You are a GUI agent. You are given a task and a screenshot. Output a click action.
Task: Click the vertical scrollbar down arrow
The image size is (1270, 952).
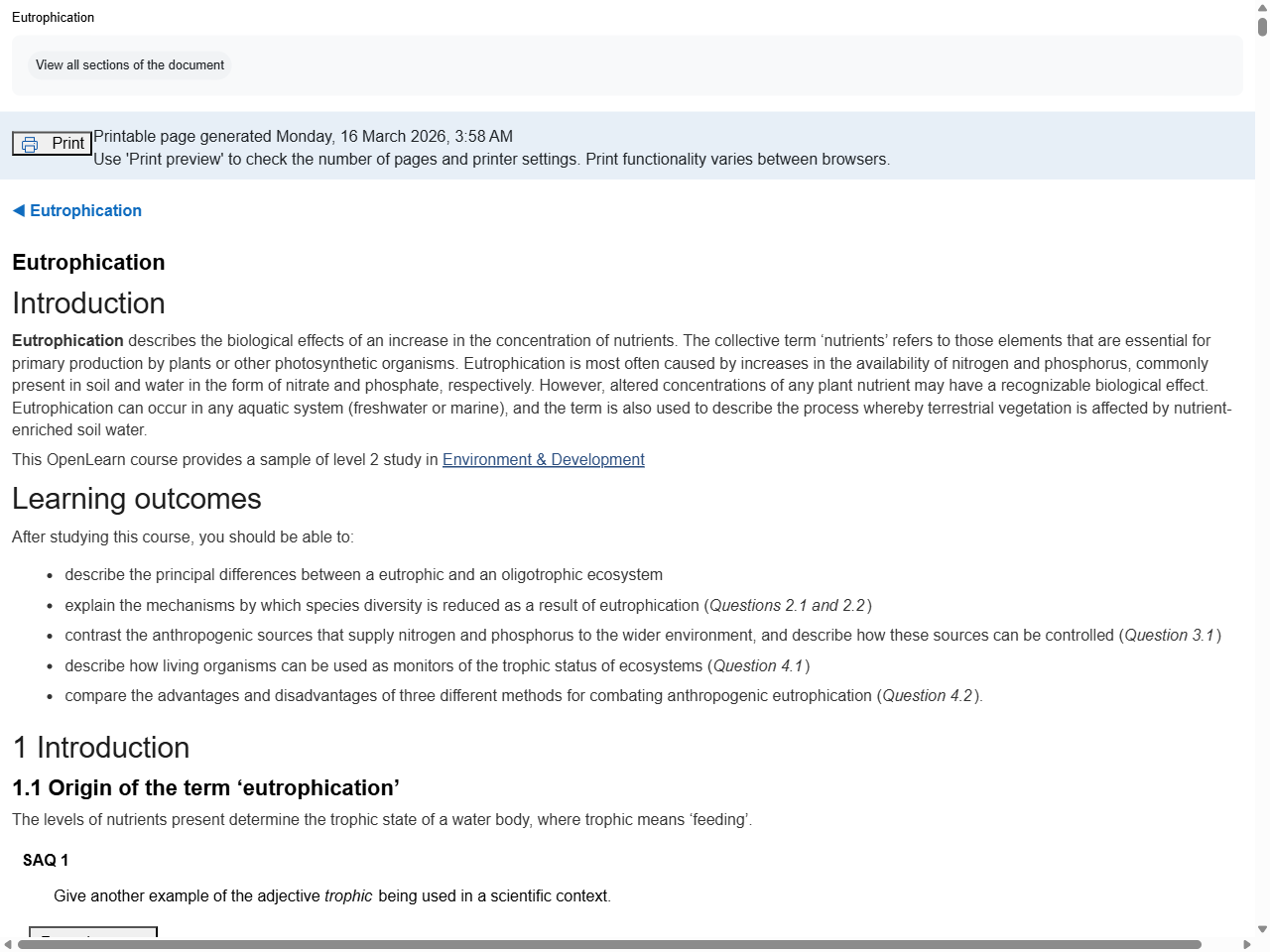1261,929
